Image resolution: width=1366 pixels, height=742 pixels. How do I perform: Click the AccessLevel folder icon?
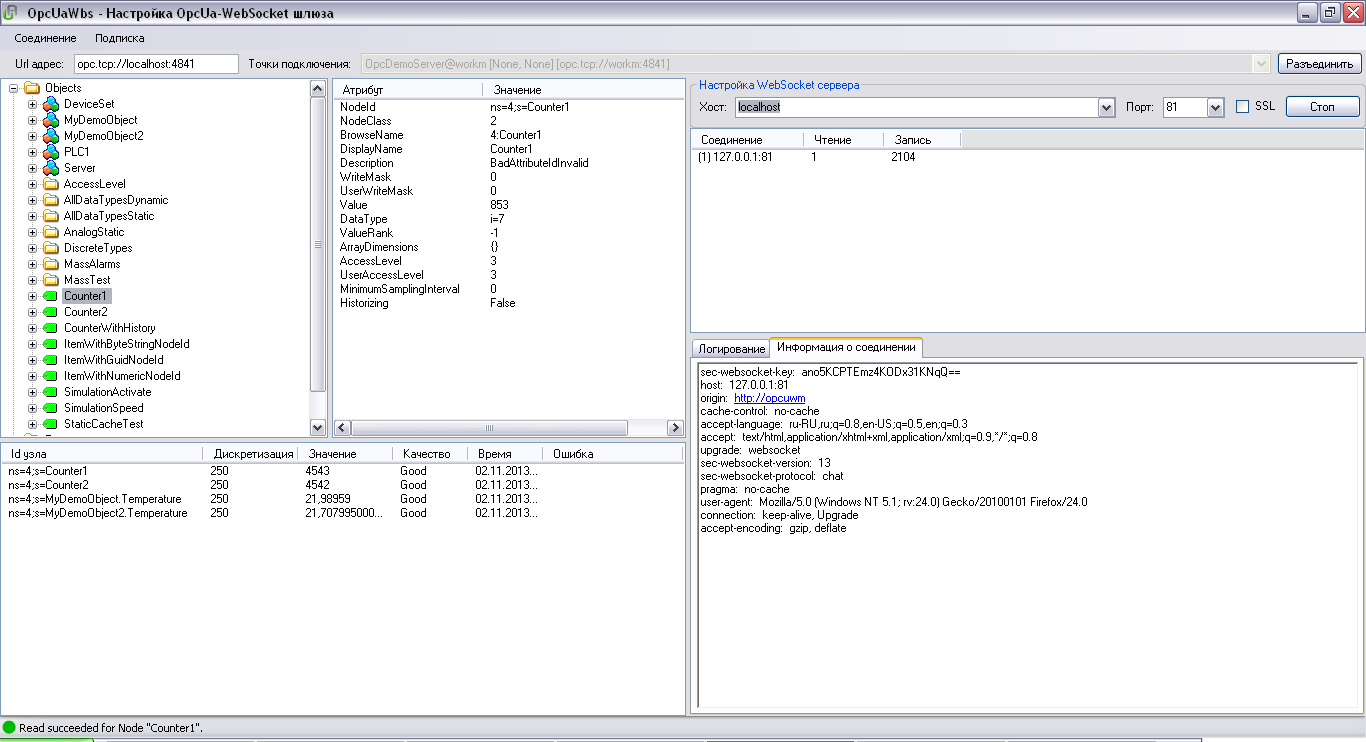50,184
